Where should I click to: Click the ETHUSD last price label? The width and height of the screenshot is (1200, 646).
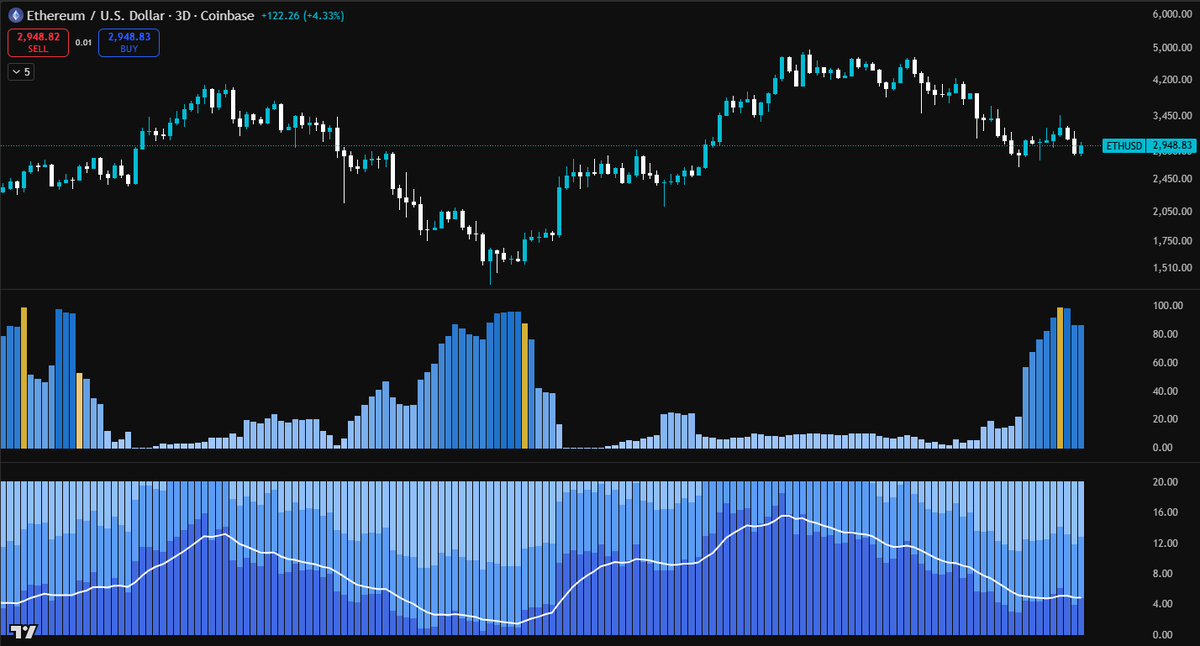pos(1149,146)
